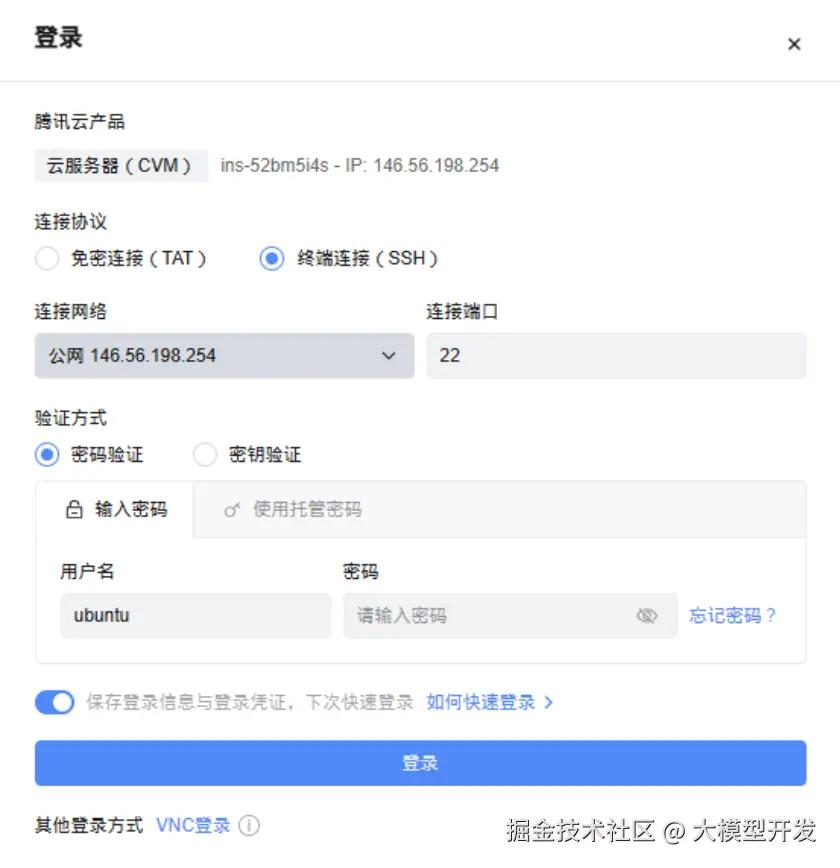
Task: Select 免密连接 (TAT) radio button
Action: (x=47, y=259)
